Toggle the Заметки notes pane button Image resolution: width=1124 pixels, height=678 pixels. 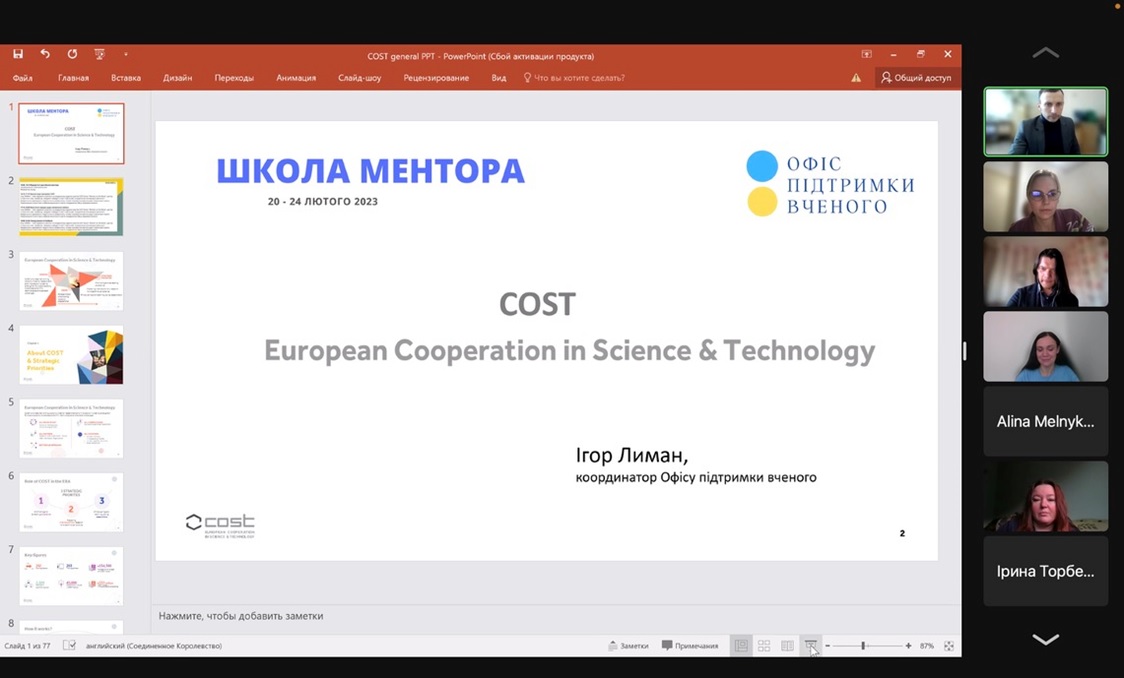click(x=628, y=646)
